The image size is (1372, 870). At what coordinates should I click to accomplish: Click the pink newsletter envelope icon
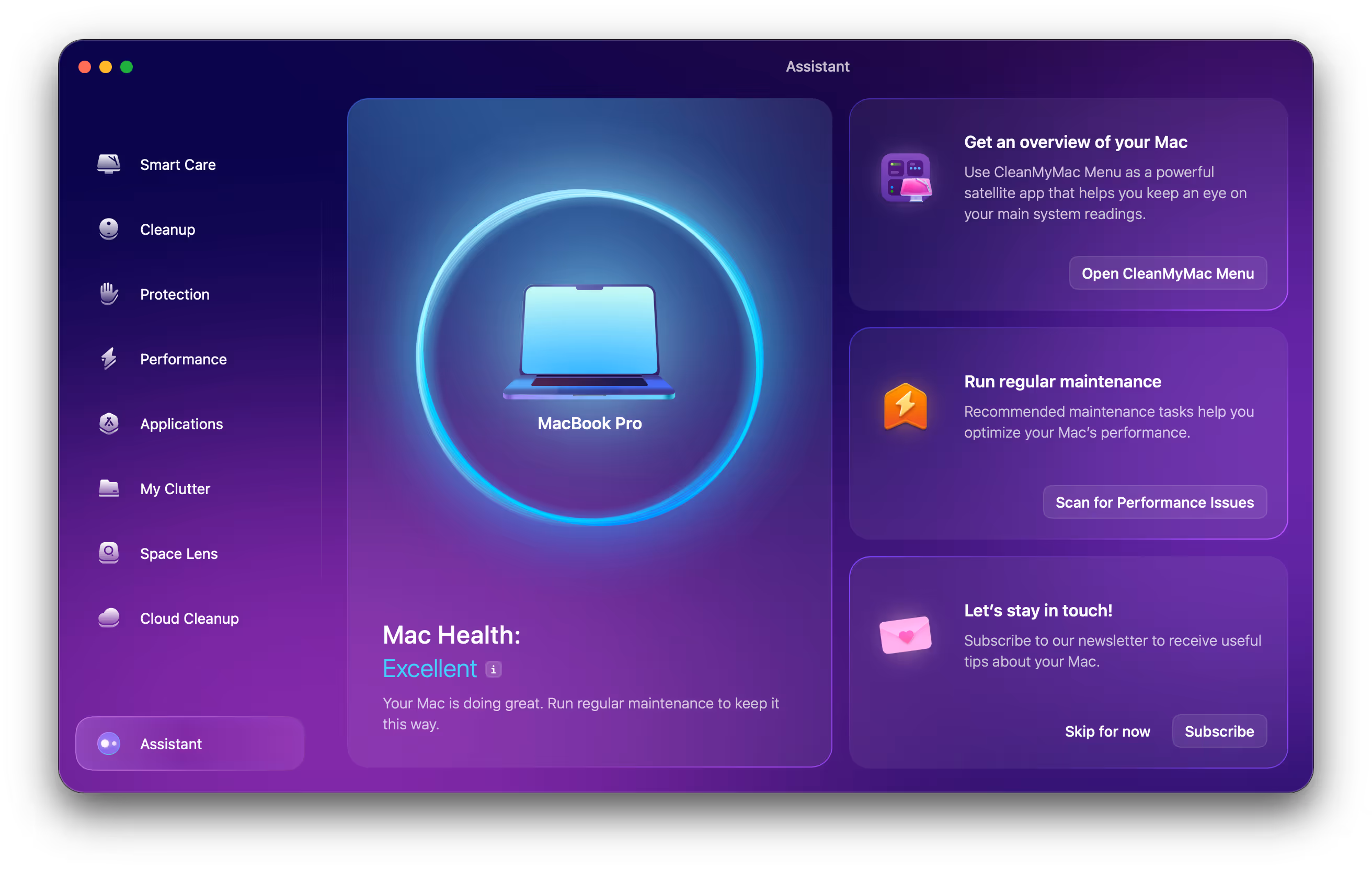(906, 635)
